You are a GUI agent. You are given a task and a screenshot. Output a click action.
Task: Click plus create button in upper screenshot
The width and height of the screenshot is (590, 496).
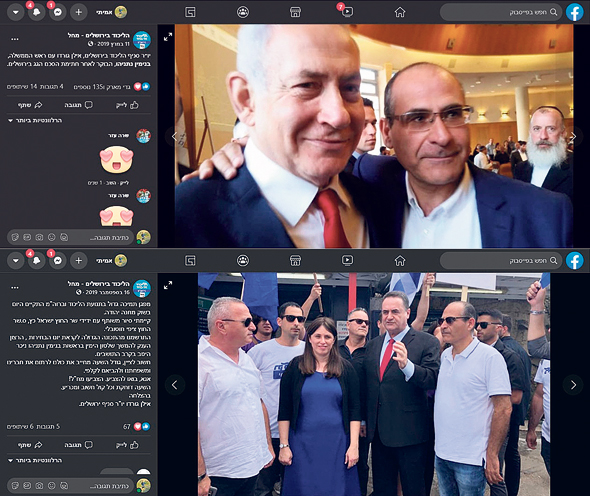(79, 12)
